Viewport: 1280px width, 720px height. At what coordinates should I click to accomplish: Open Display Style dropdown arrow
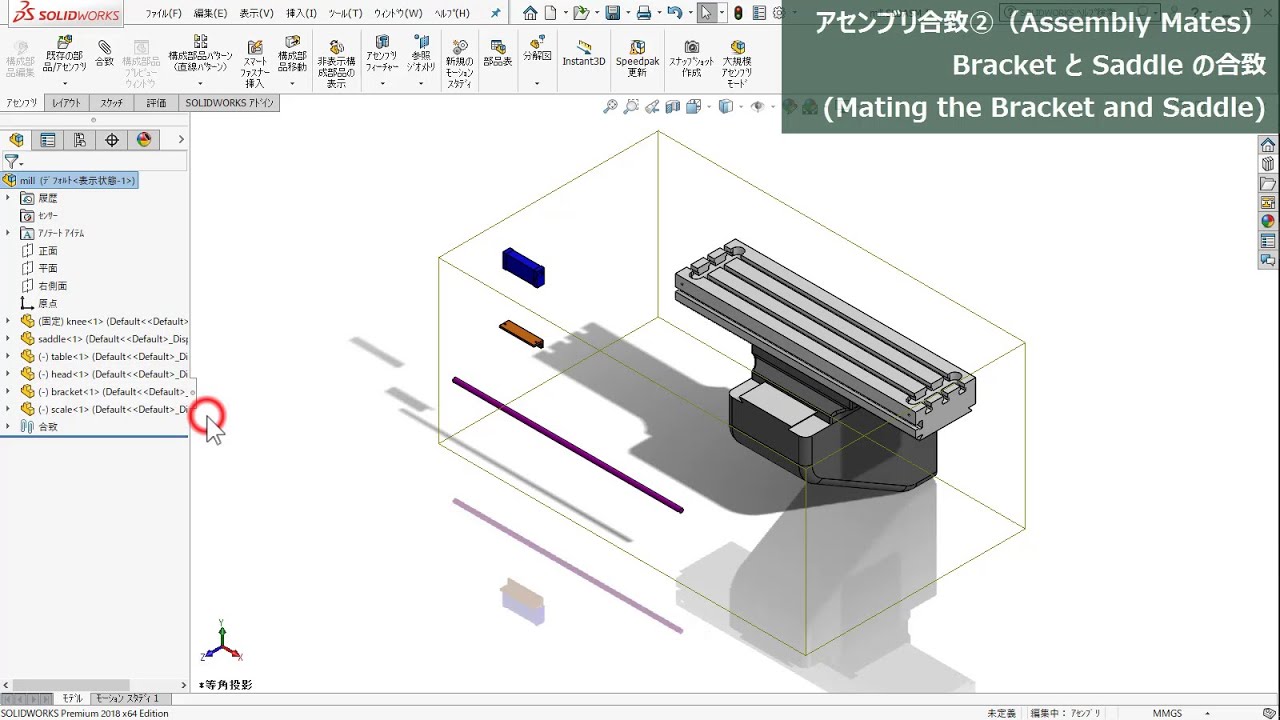pos(741,107)
